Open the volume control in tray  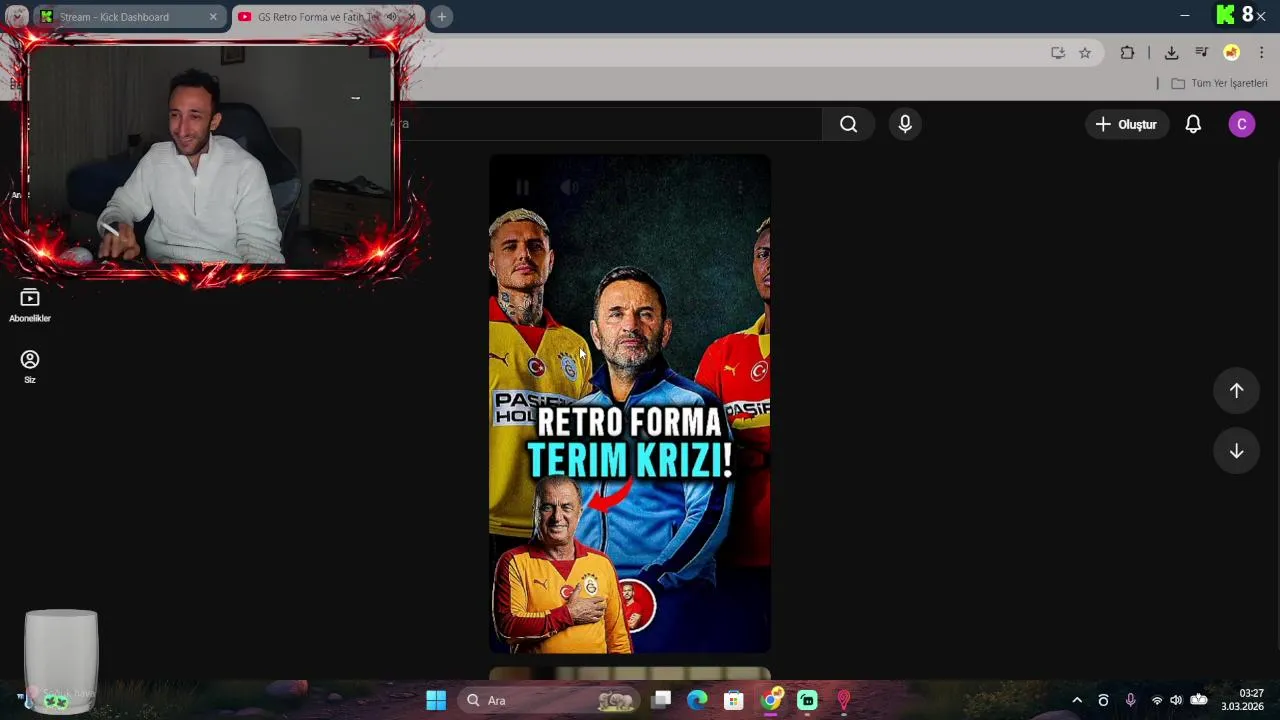pos(1176,700)
